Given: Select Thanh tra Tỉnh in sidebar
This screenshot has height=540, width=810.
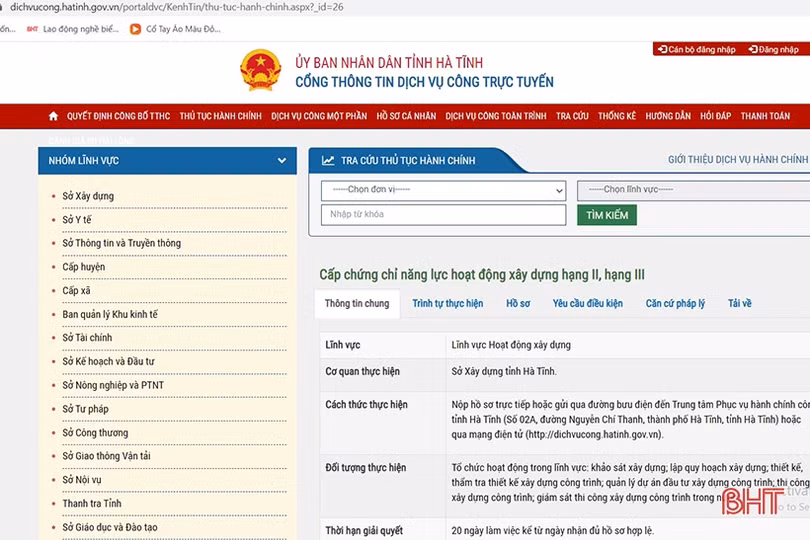Looking at the screenshot, I should pos(92,504).
